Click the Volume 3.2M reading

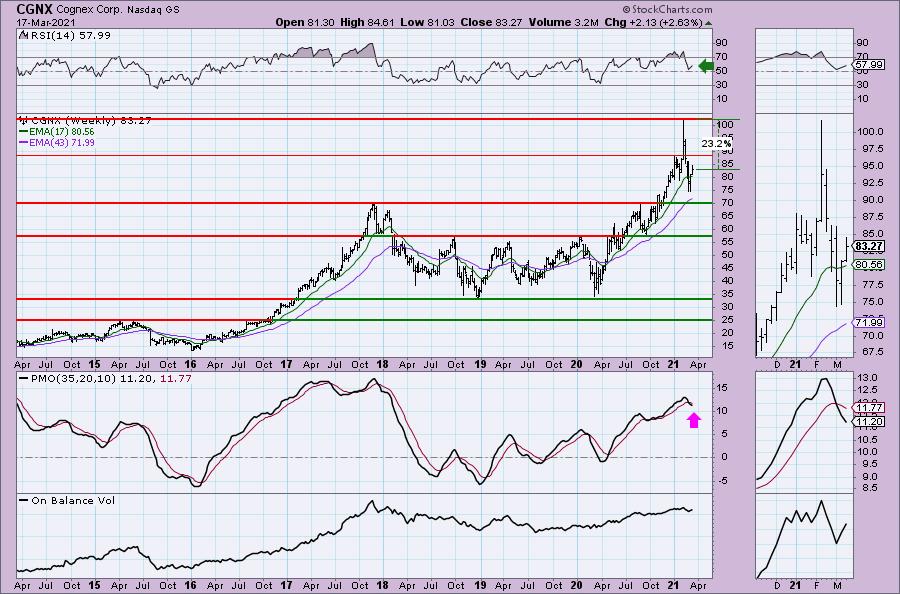click(564, 22)
